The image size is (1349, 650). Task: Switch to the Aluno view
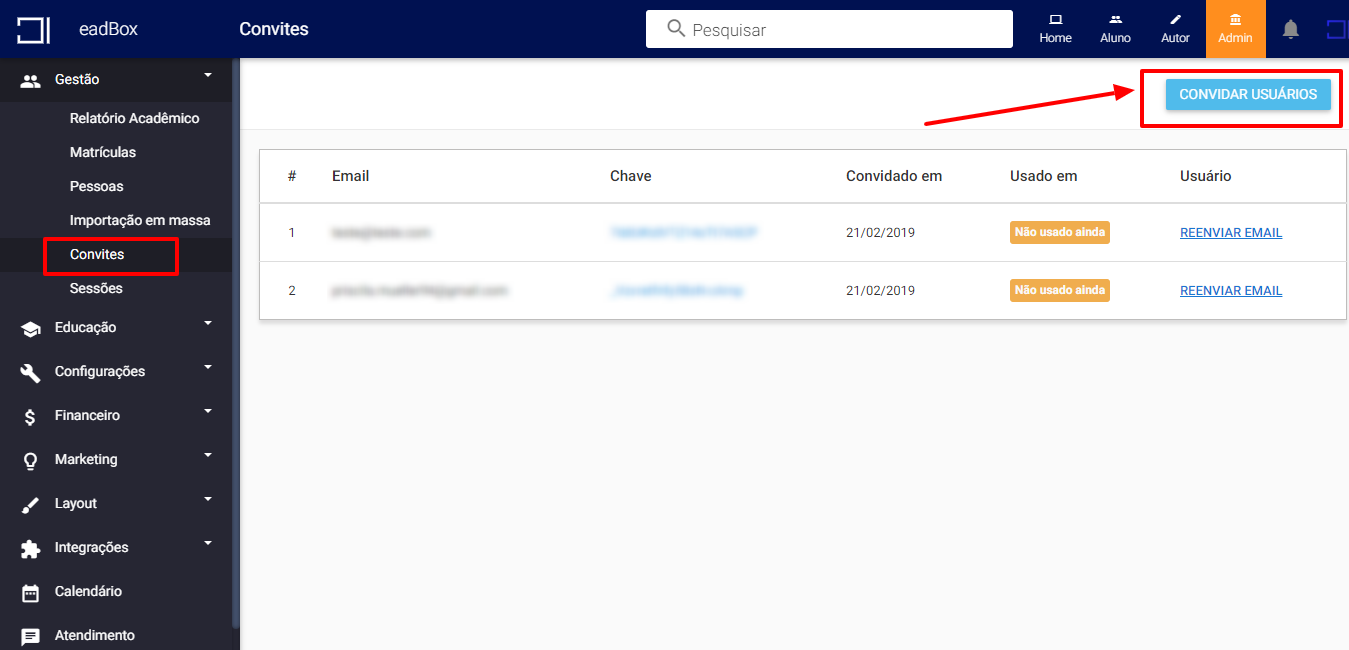1115,29
